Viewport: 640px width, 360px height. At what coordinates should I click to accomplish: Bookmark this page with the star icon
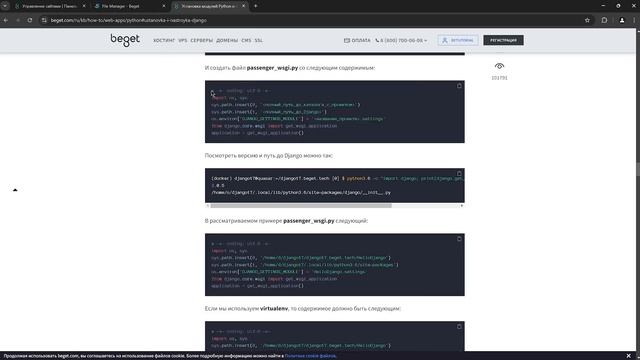[x=587, y=20]
